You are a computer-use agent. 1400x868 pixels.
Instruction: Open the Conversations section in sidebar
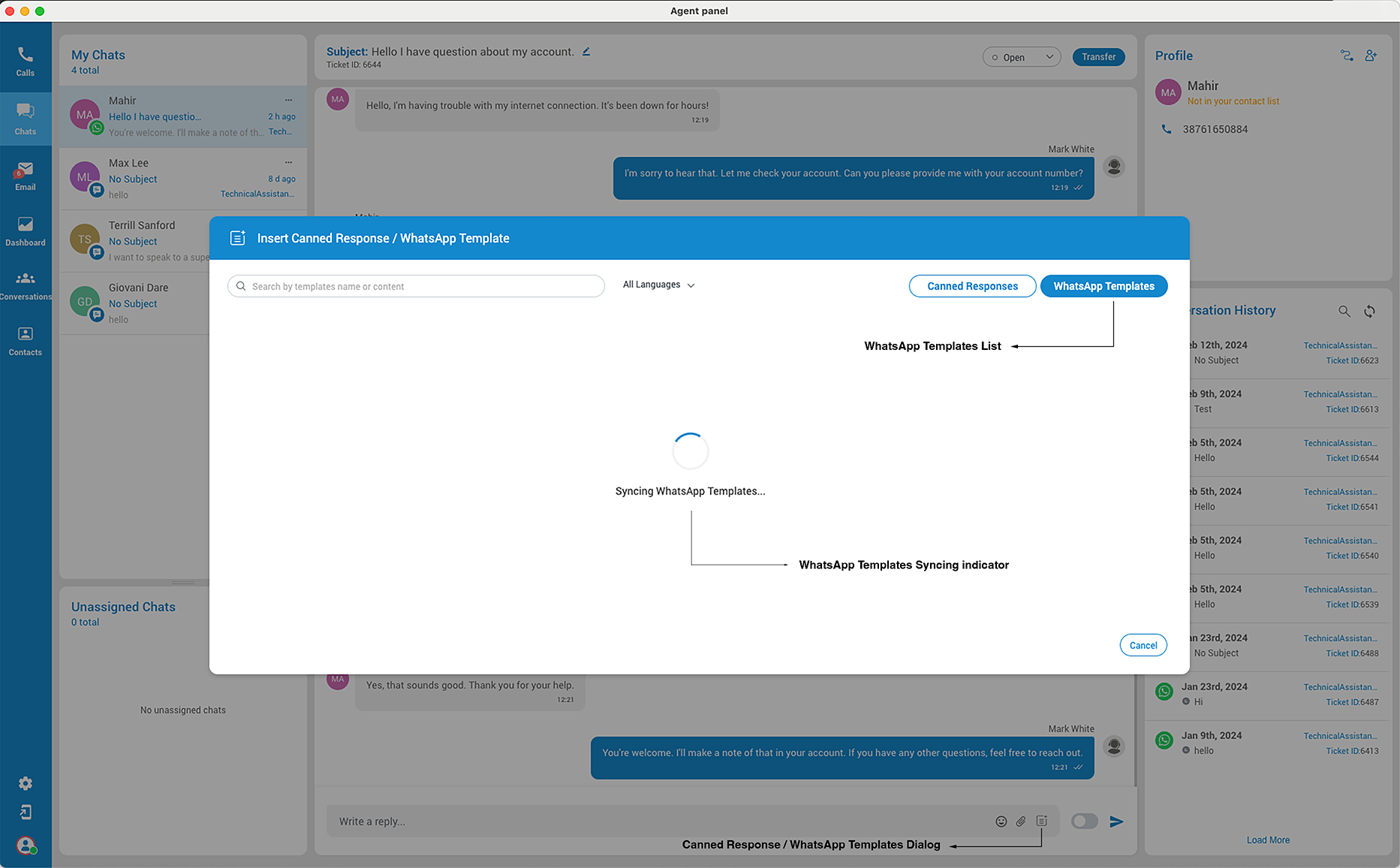26,286
